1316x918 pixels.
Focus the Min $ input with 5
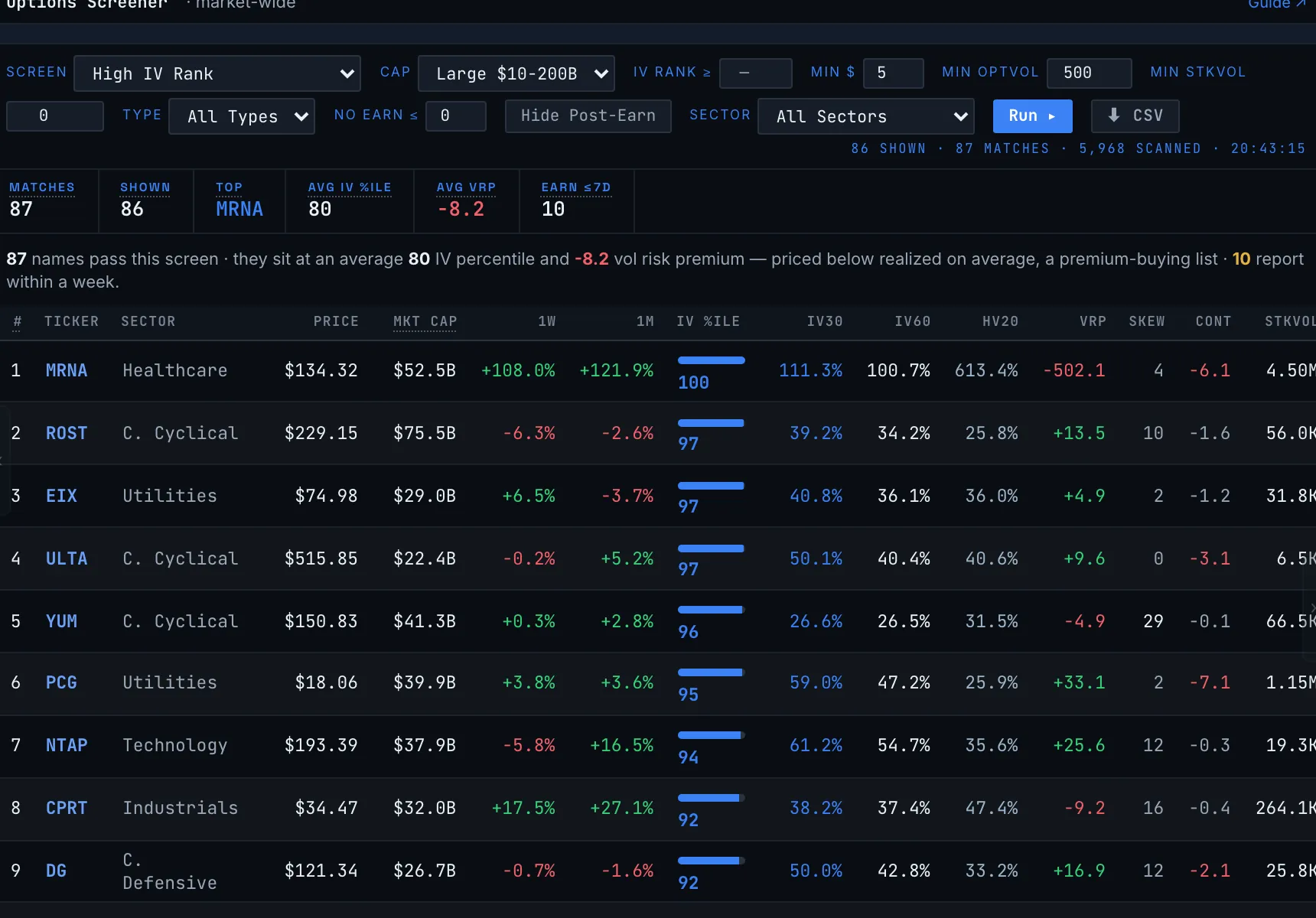click(x=893, y=73)
